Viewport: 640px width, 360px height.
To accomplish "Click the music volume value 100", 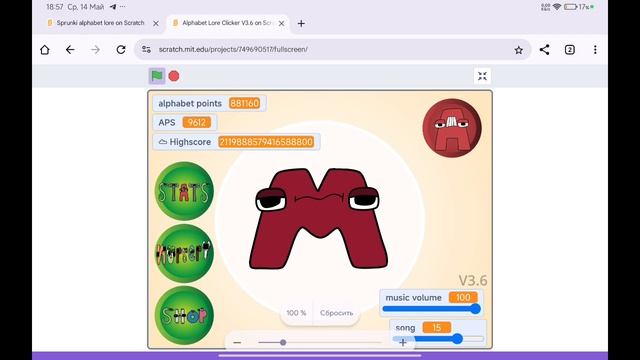I will [x=463, y=298].
